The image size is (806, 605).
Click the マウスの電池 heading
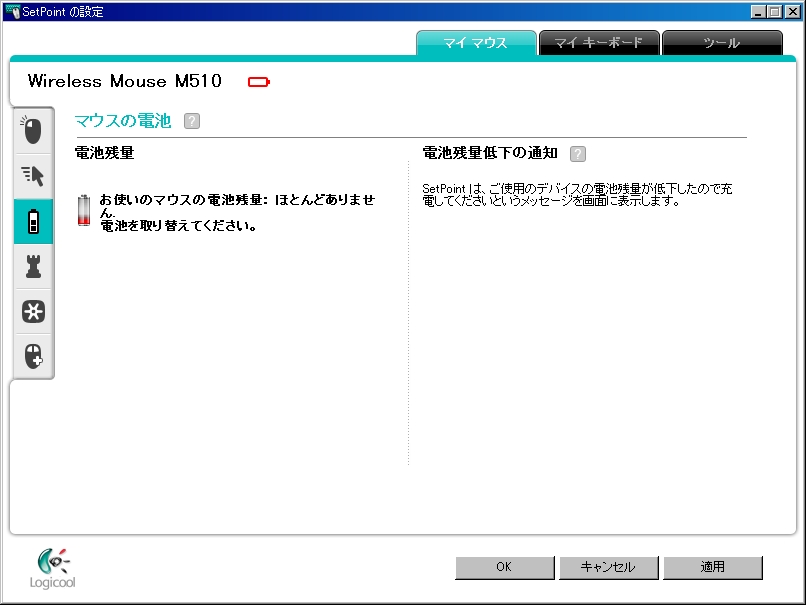pyautogui.click(x=123, y=121)
